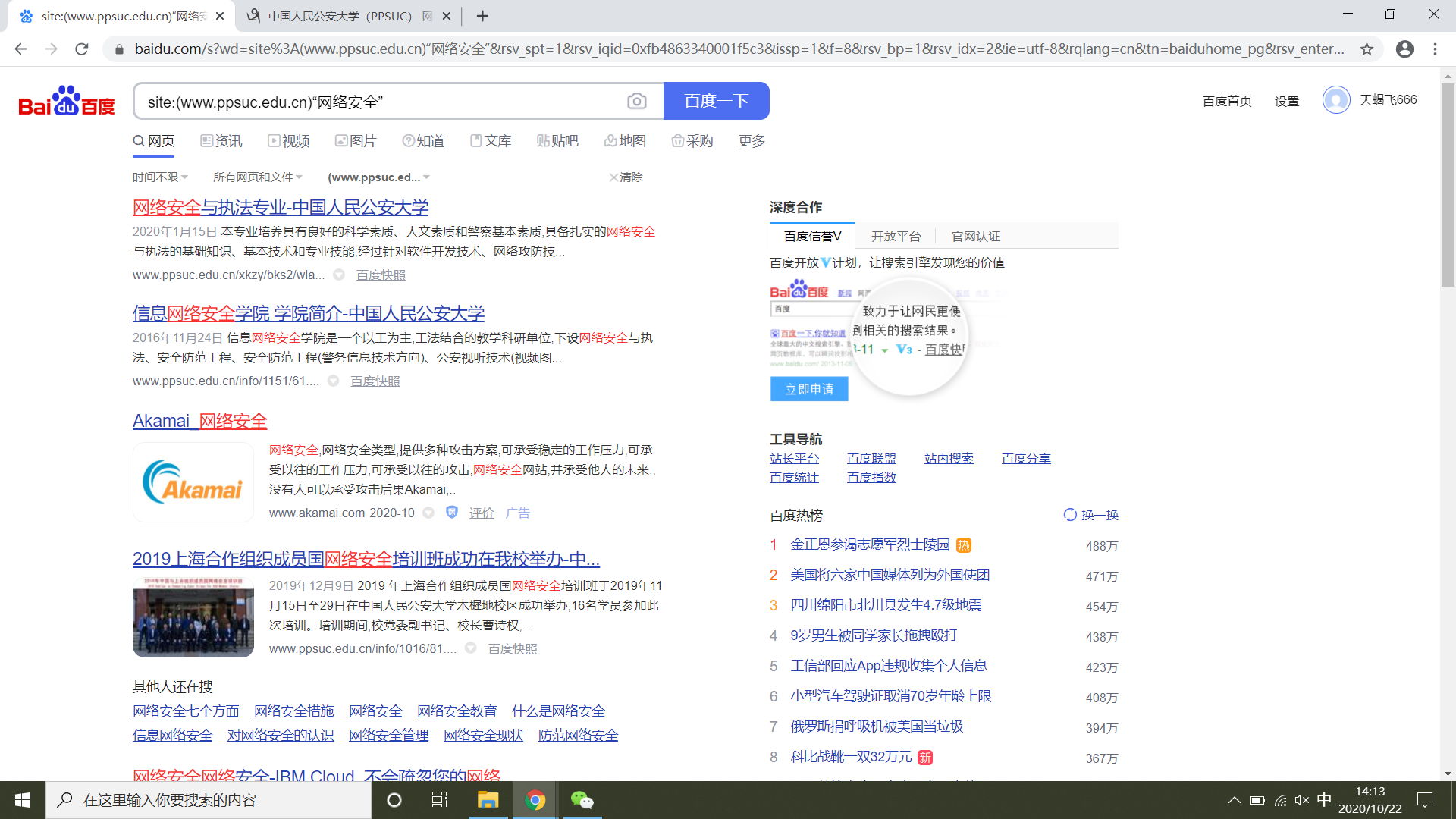Click the 百度一下 search button
The height and width of the screenshot is (819, 1456).
point(716,102)
